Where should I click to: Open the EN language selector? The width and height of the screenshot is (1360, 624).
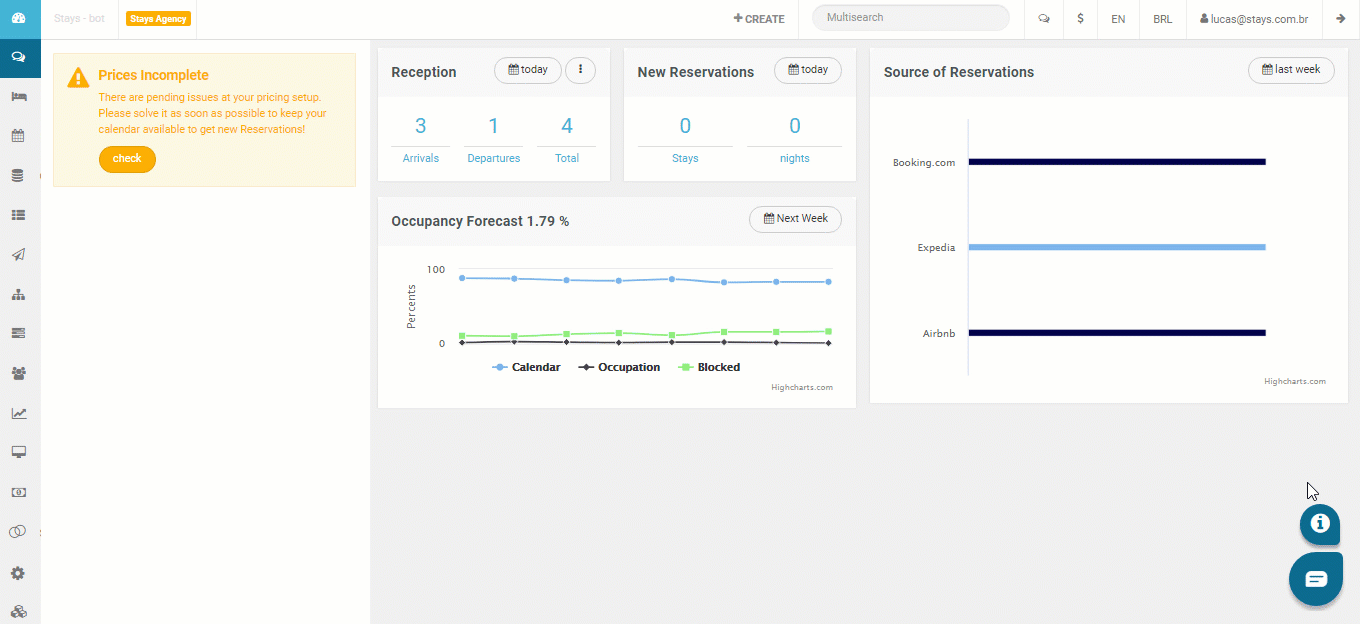pos(1118,19)
